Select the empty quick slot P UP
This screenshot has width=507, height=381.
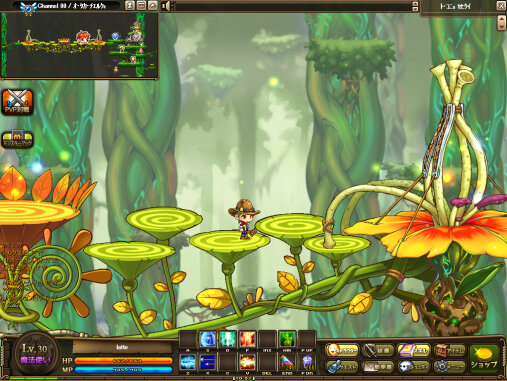tap(307, 339)
